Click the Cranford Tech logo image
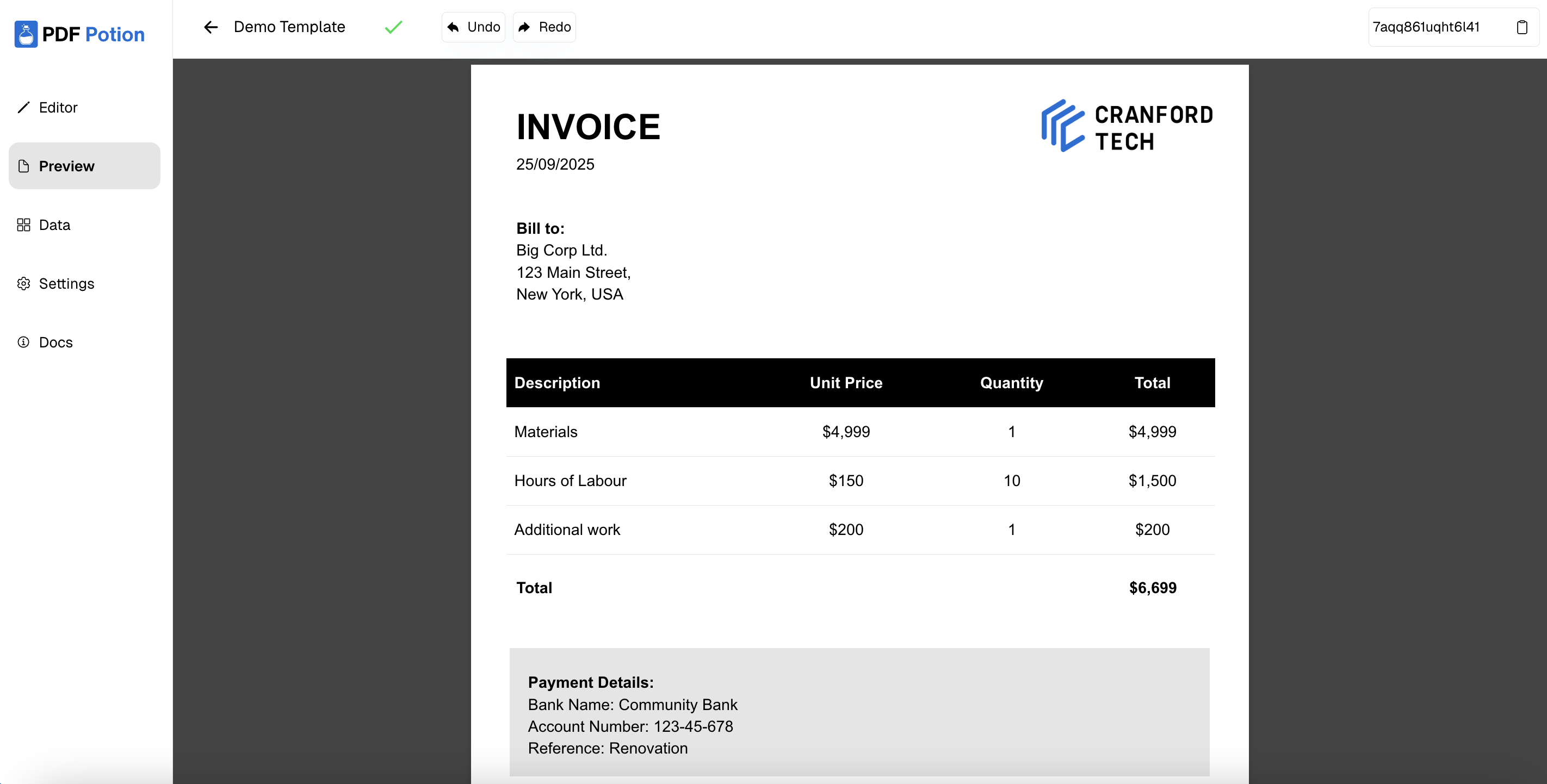 pos(1127,126)
